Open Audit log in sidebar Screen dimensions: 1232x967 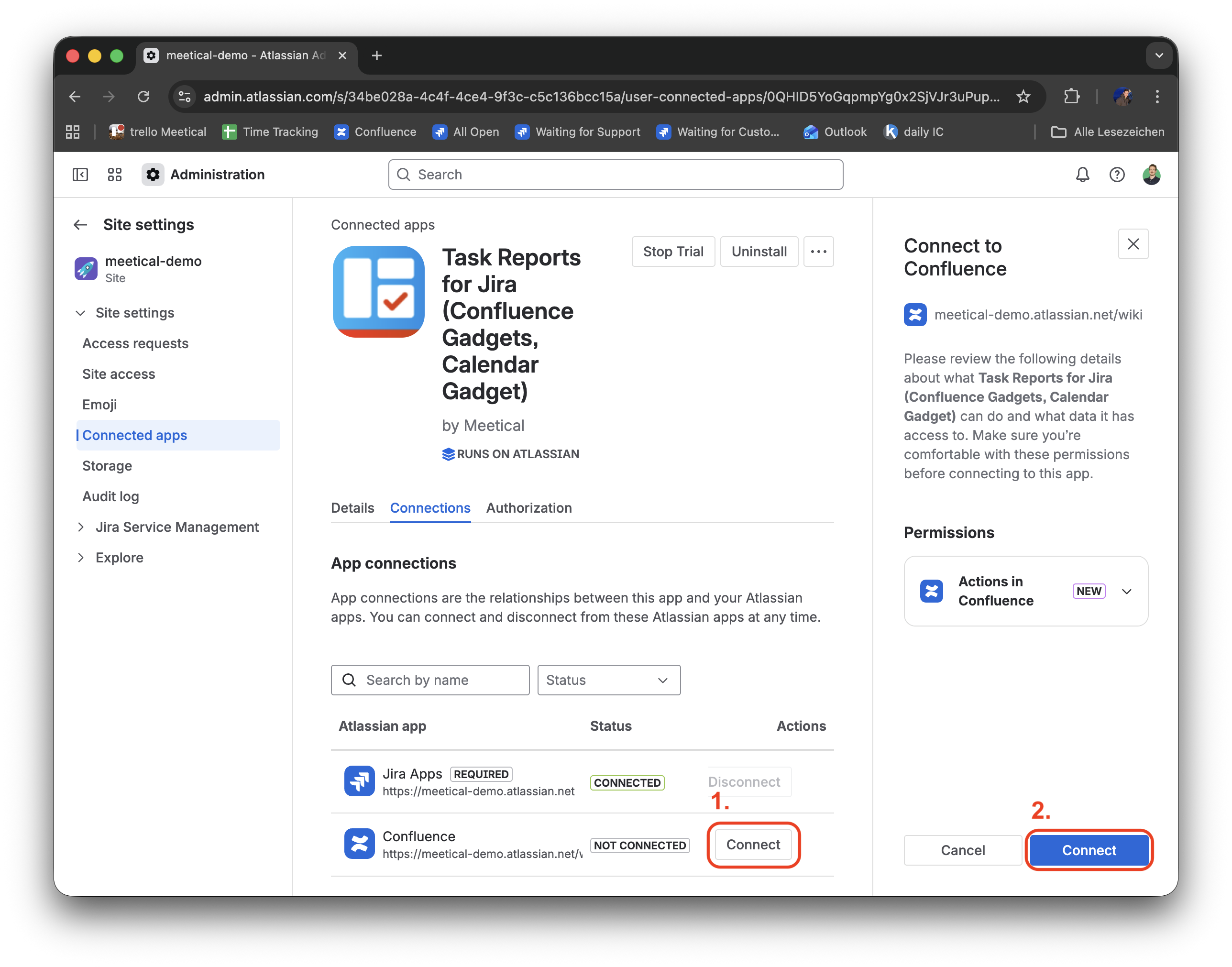click(110, 496)
